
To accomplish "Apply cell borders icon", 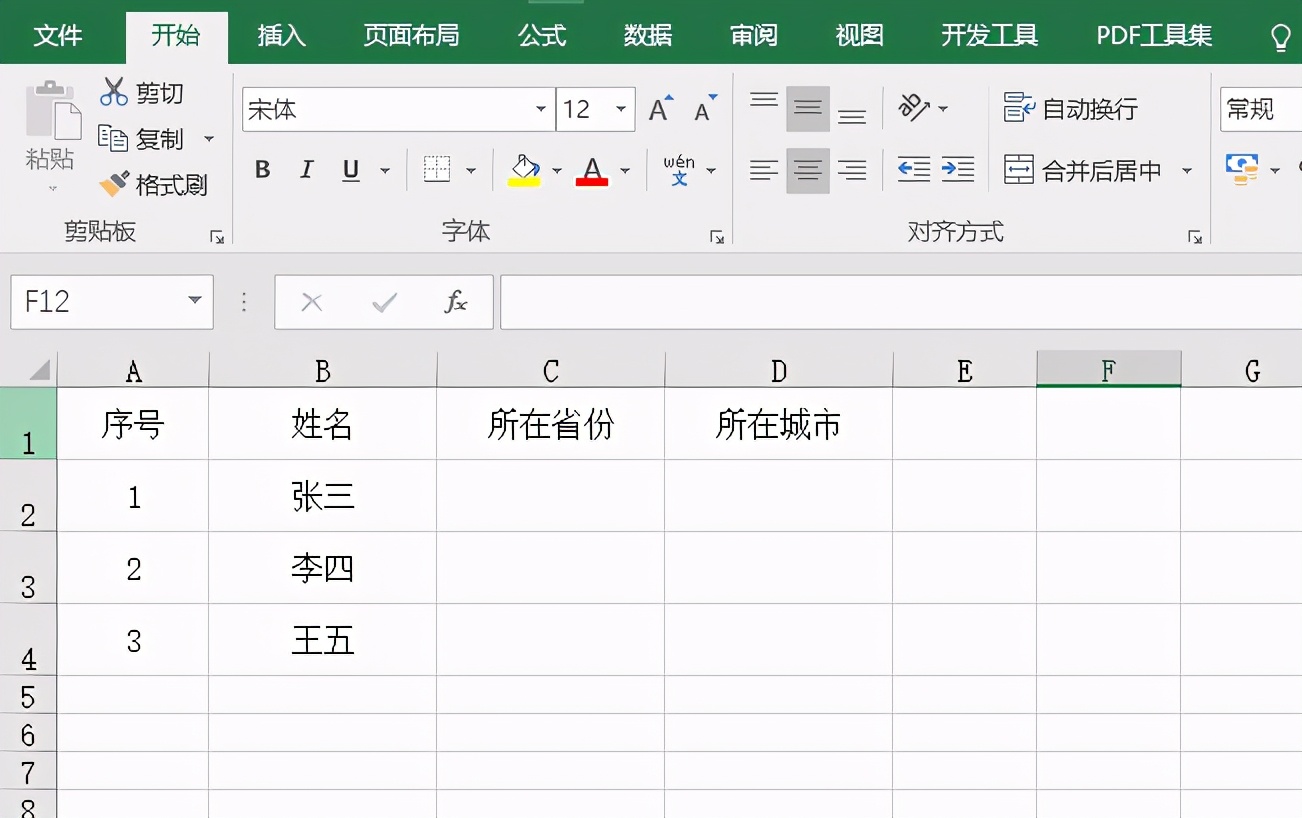I will [x=437, y=169].
